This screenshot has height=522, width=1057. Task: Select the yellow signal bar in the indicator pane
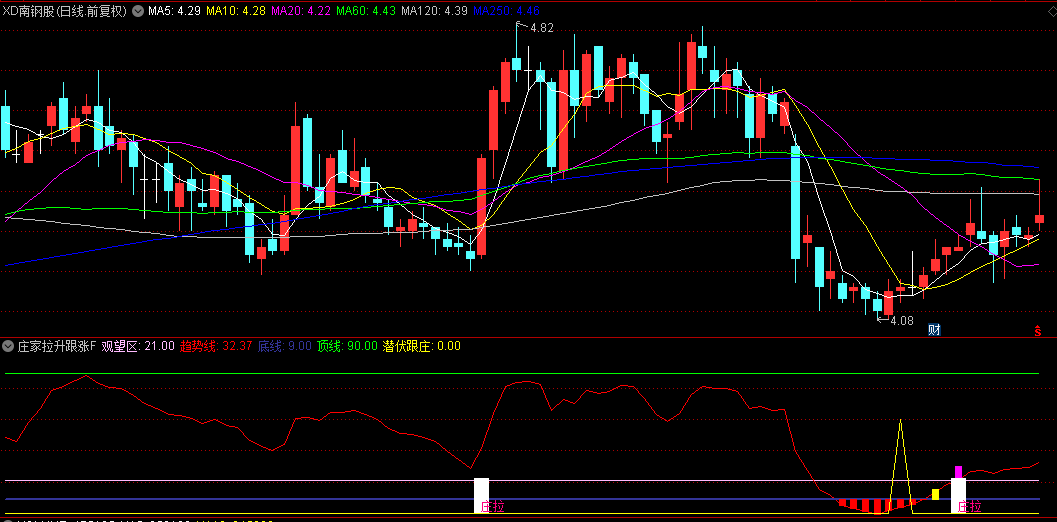coord(935,494)
